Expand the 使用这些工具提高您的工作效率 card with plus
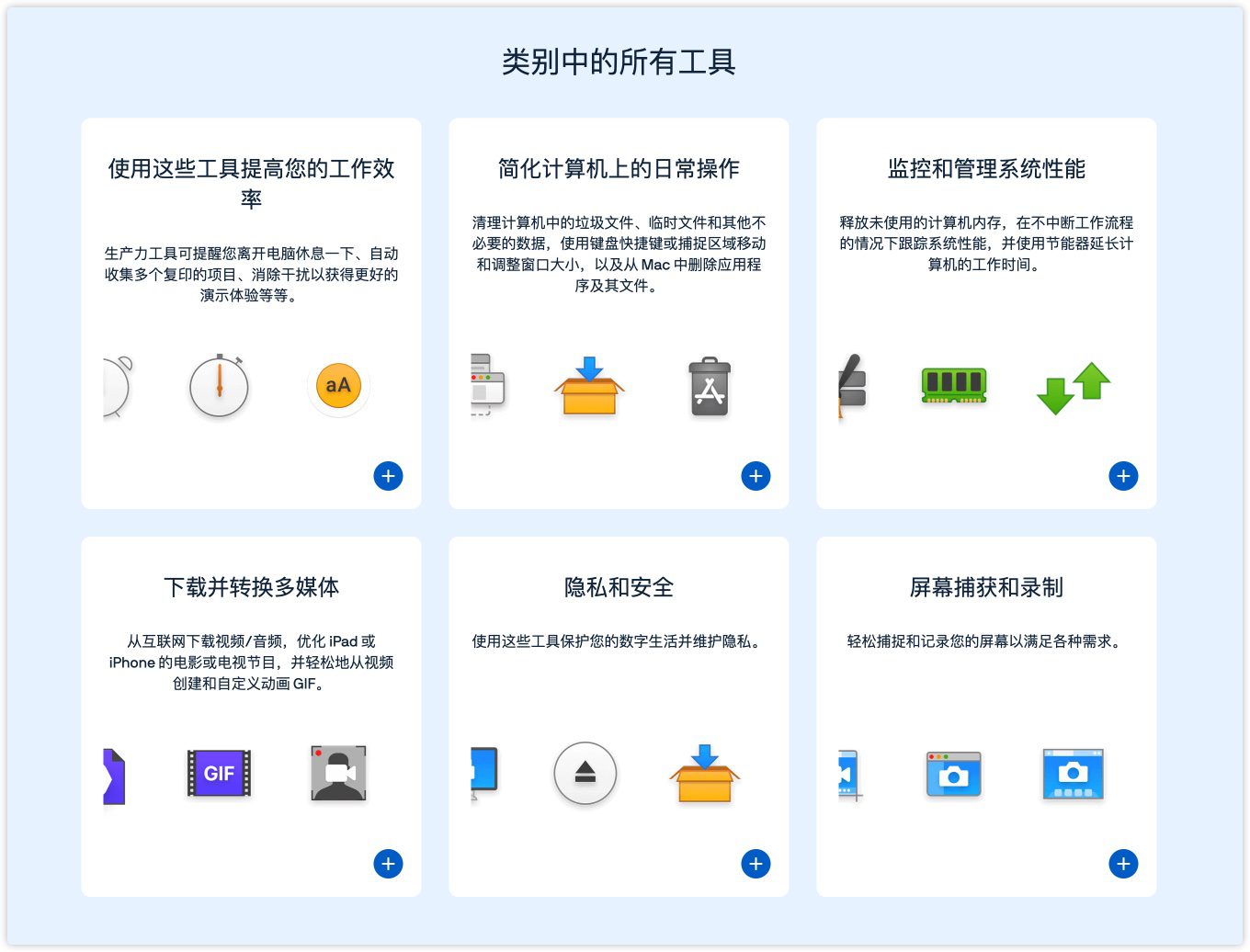 coord(388,476)
